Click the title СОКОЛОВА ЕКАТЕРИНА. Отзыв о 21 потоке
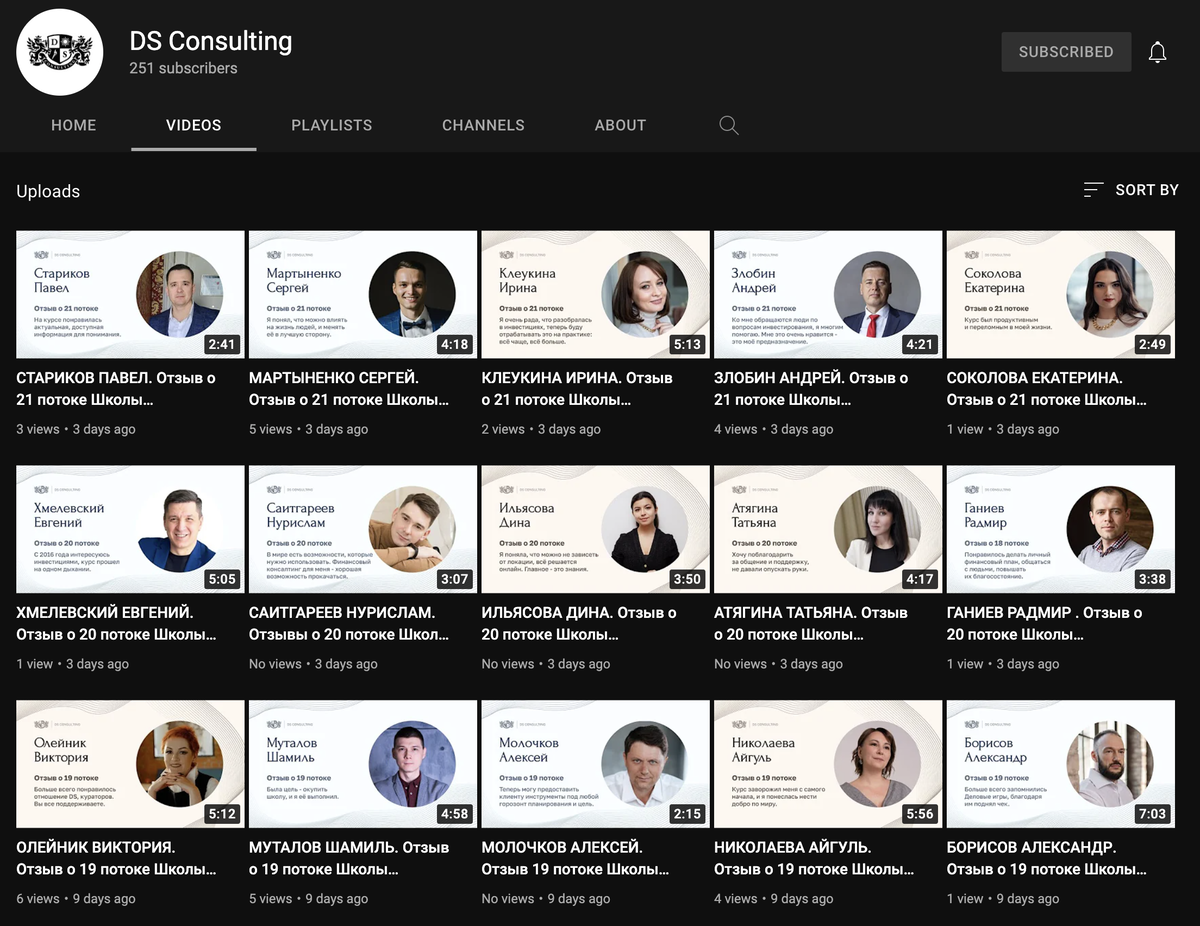The width and height of the screenshot is (1200, 926). click(x=1047, y=389)
